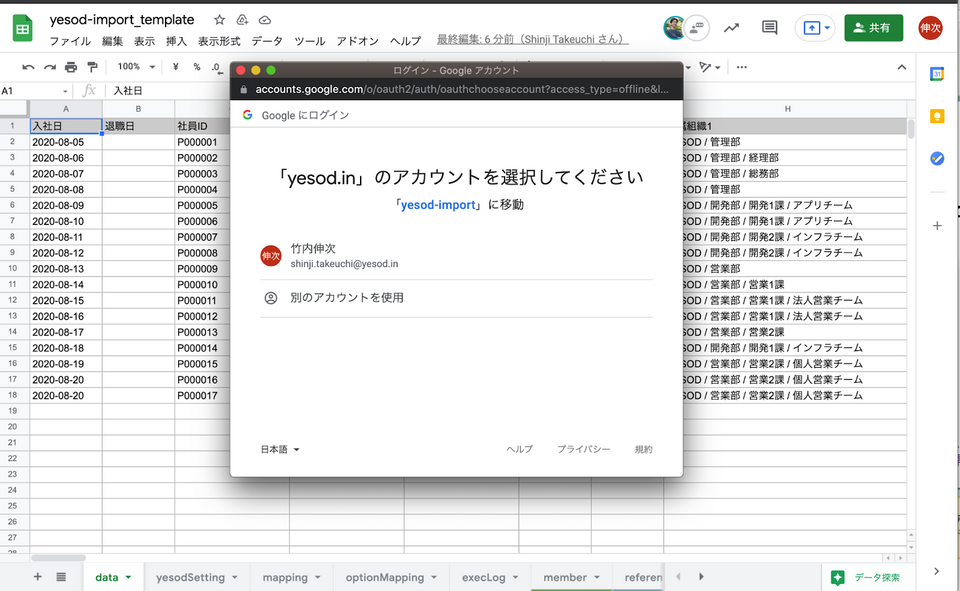The image size is (960, 591).
Task: Switch to the mapping sheet tab
Action: (x=285, y=578)
